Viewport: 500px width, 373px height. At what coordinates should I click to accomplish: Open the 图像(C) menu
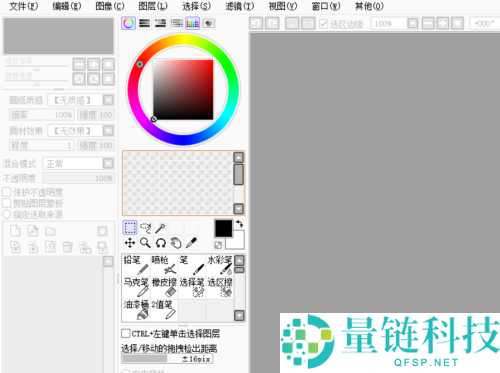coord(110,6)
